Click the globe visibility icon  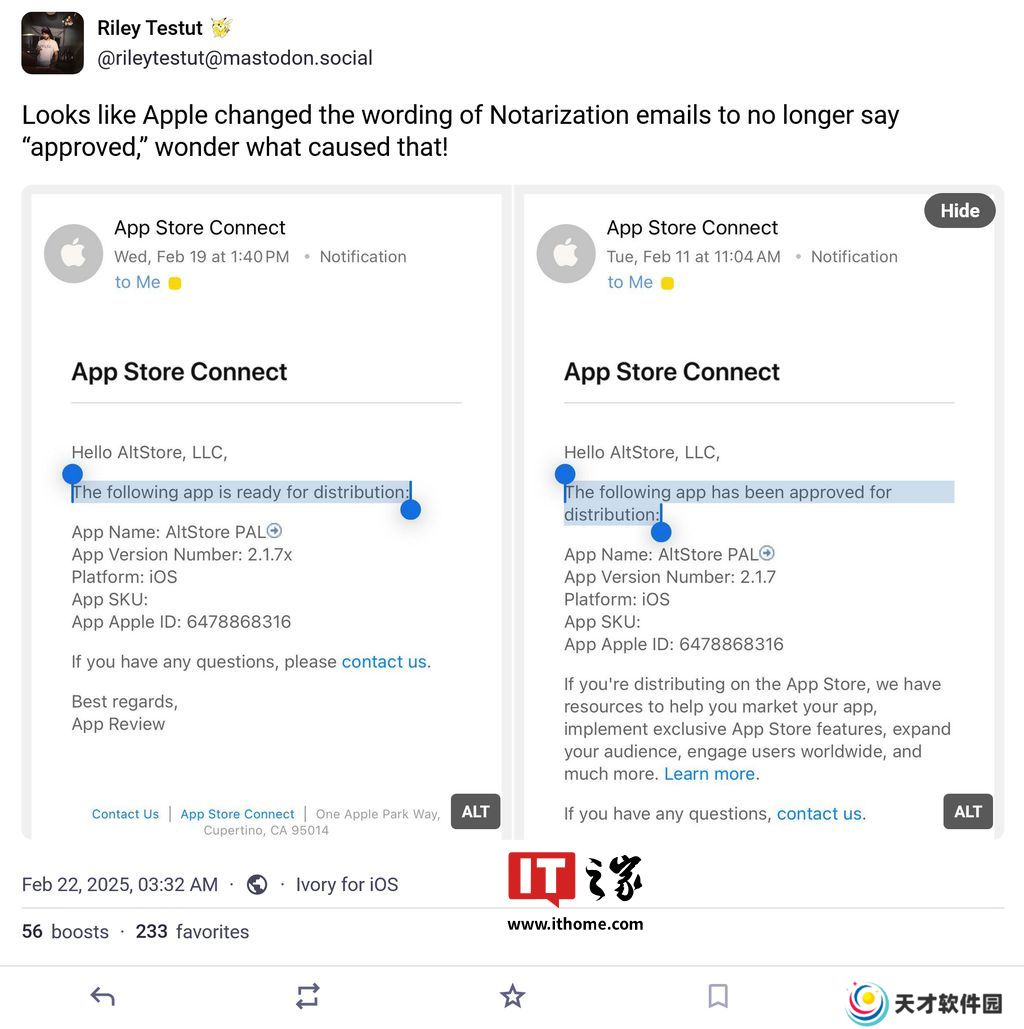(x=257, y=885)
